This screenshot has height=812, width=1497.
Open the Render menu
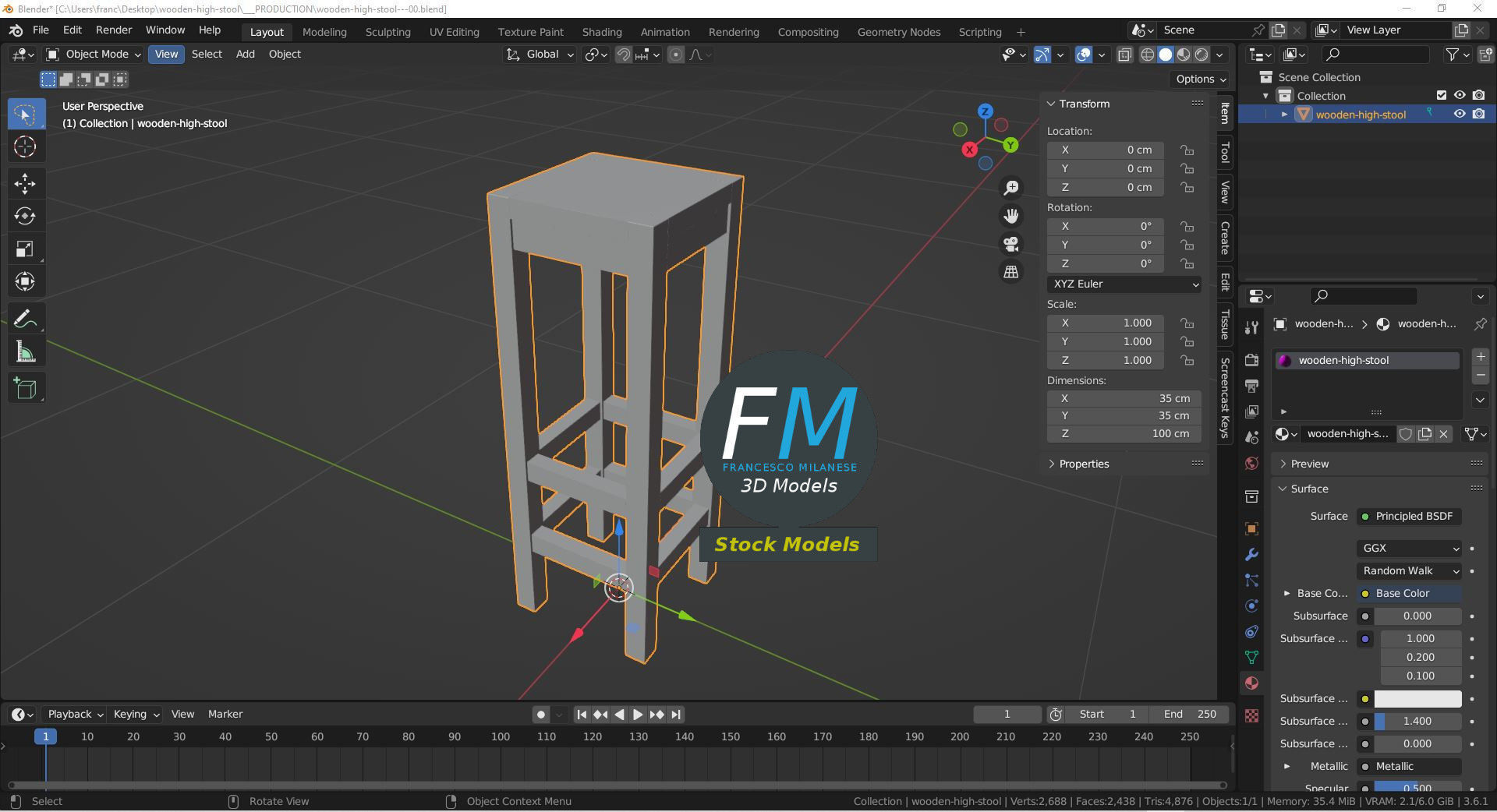pos(114,30)
